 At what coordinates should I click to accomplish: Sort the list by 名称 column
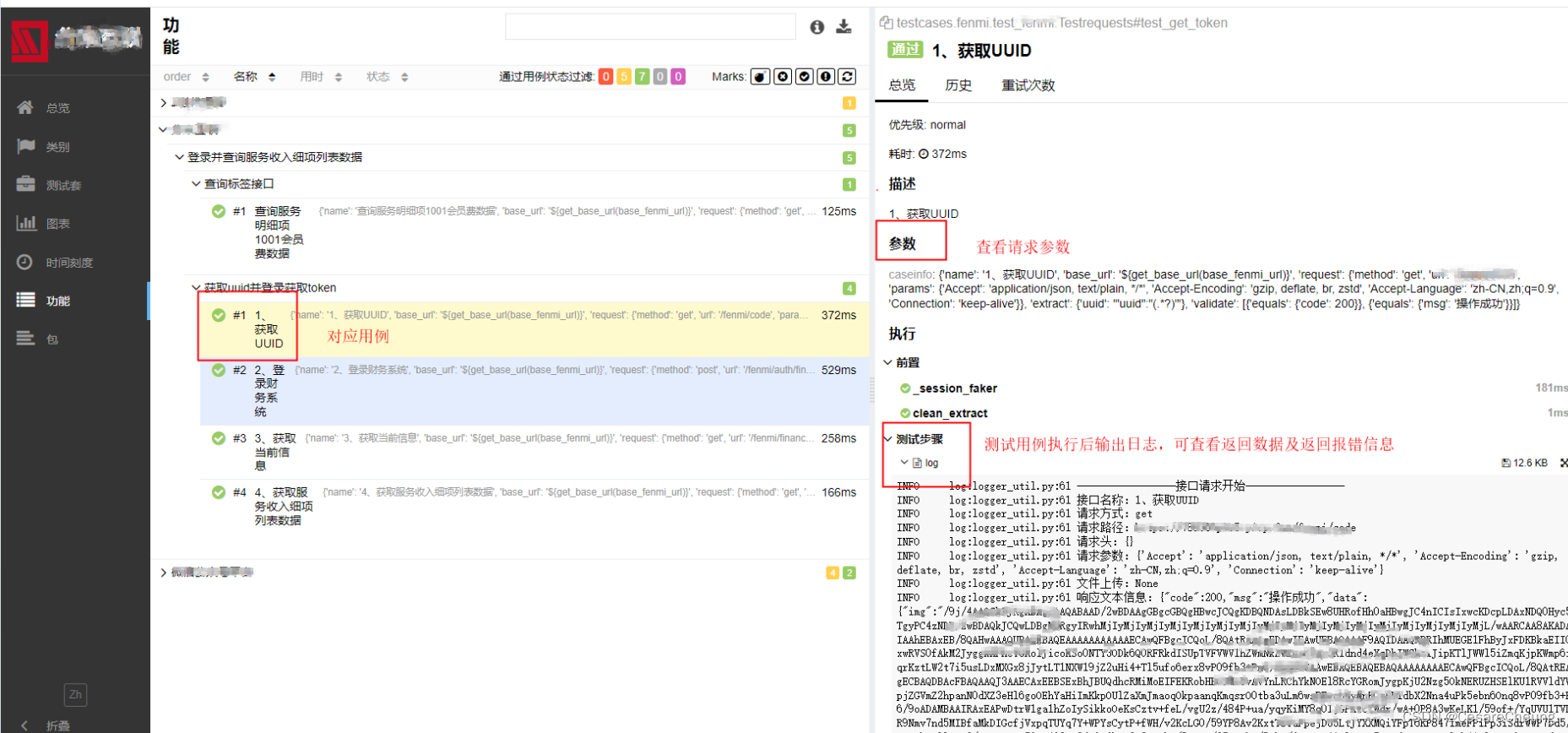pos(254,77)
